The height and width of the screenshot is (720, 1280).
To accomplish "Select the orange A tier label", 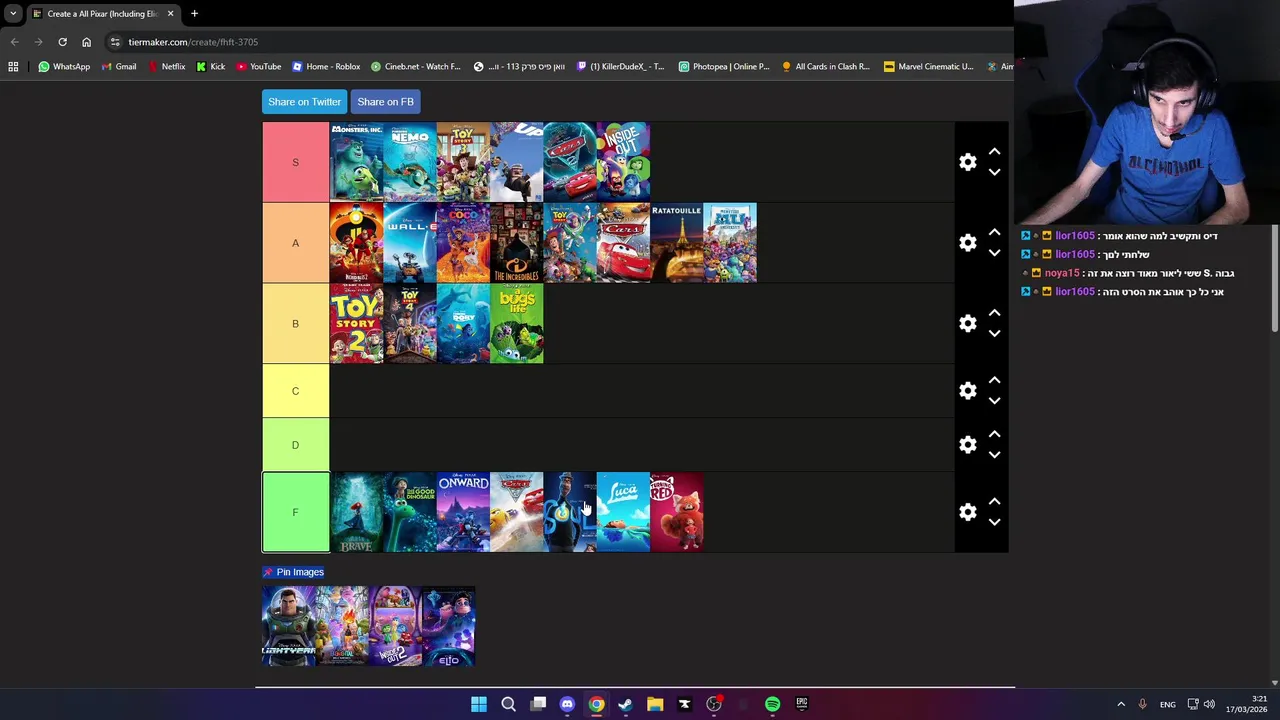I will point(295,243).
